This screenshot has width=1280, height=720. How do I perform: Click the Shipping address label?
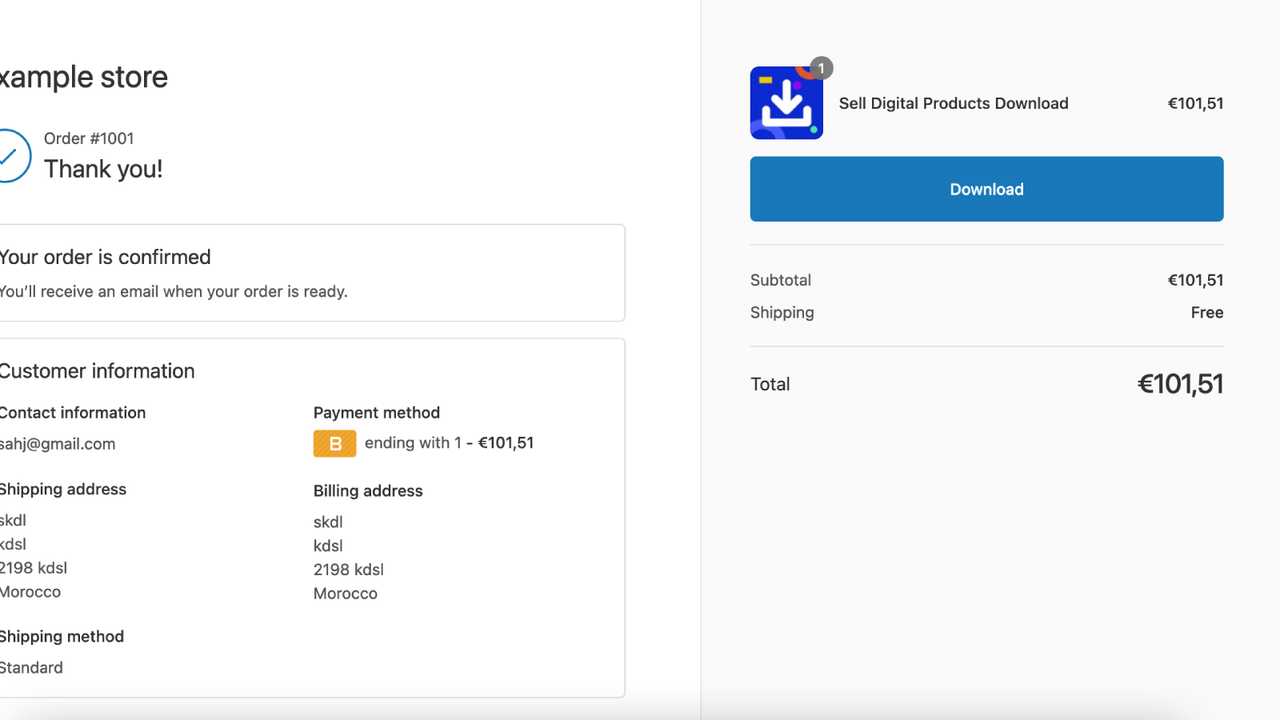(x=63, y=490)
